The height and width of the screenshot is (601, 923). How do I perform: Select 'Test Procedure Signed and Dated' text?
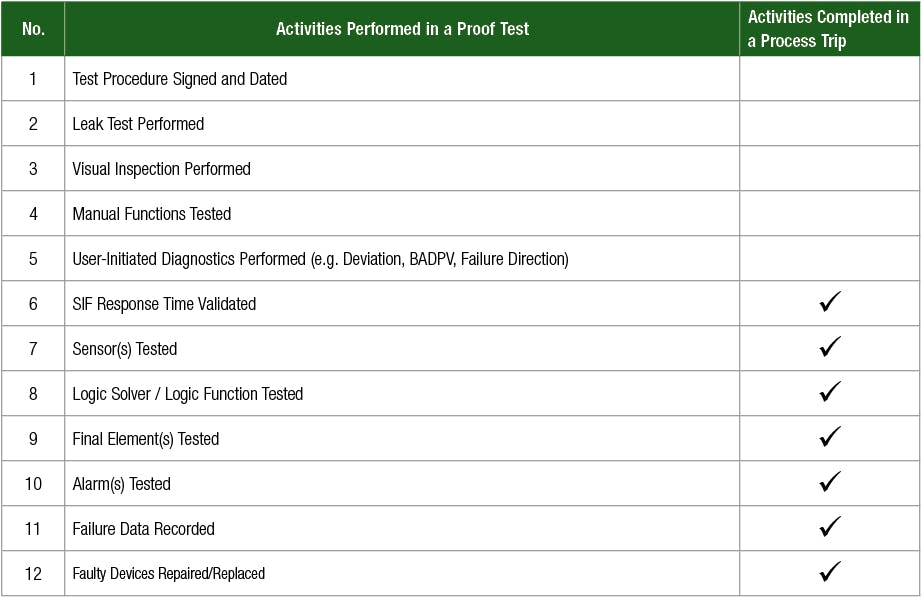click(180, 79)
